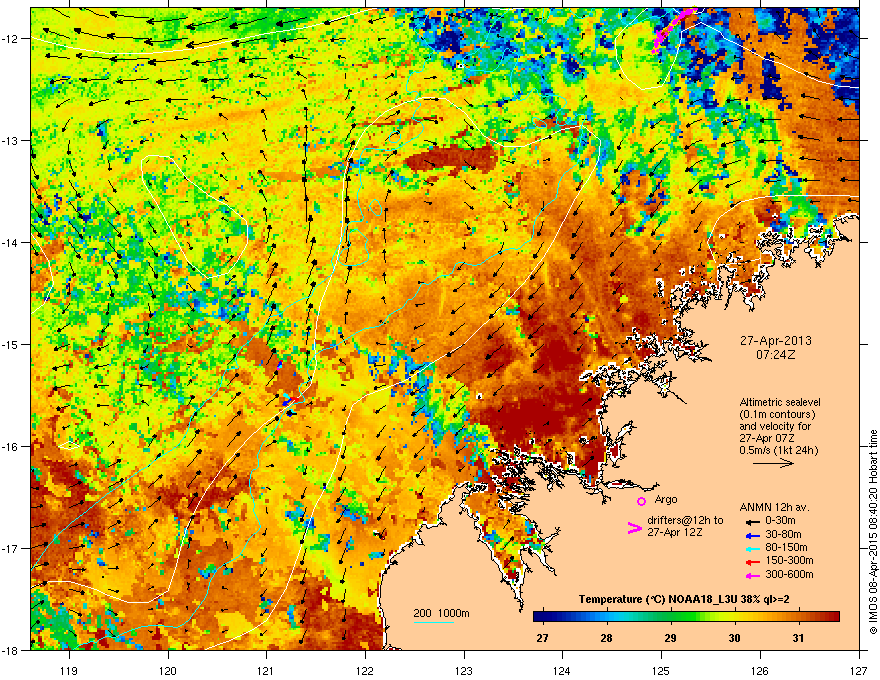This screenshot has height=680, width=880.
Task: Click longitude axis label 124
Action: coord(562,670)
